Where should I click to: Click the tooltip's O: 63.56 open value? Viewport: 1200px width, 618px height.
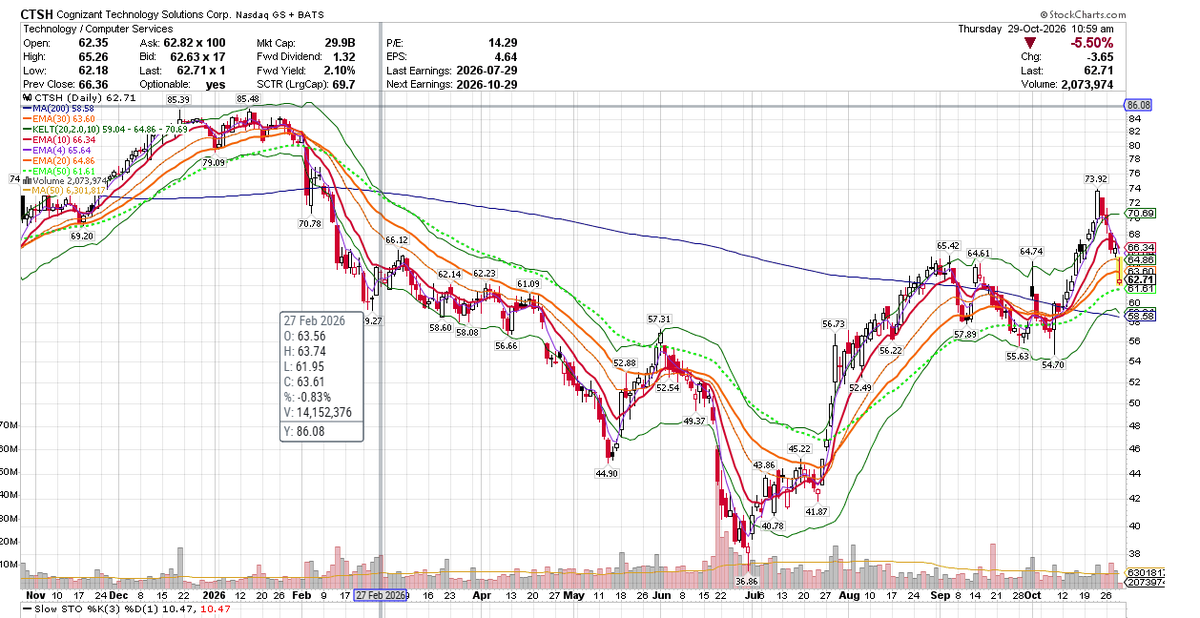(x=309, y=337)
